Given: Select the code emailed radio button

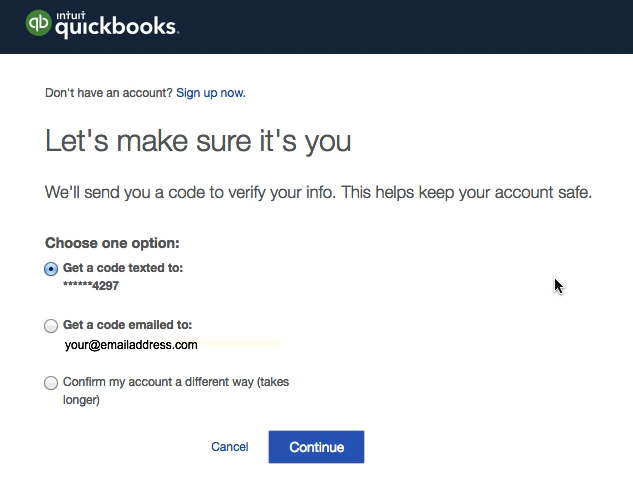Looking at the screenshot, I should point(51,326).
